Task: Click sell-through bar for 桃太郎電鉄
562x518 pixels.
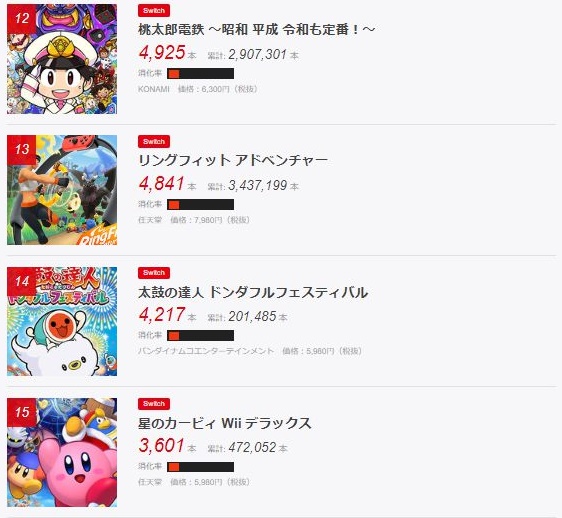Action: [x=200, y=73]
